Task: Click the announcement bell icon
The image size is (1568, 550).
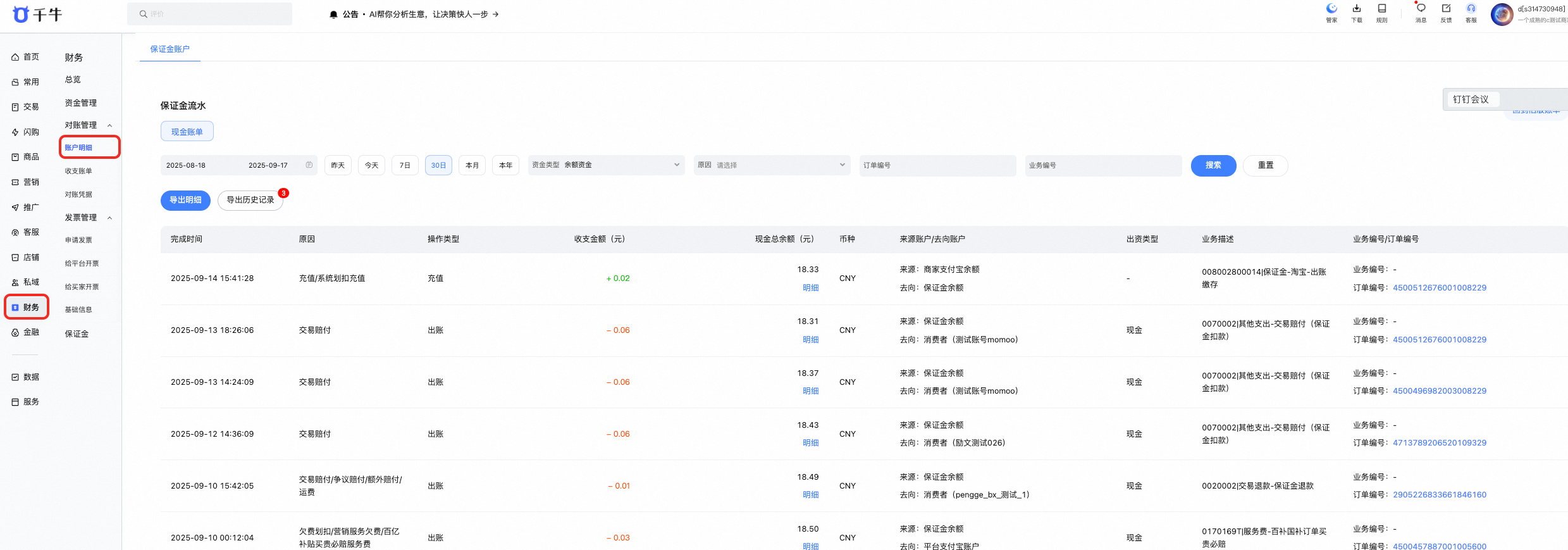Action: [x=333, y=15]
